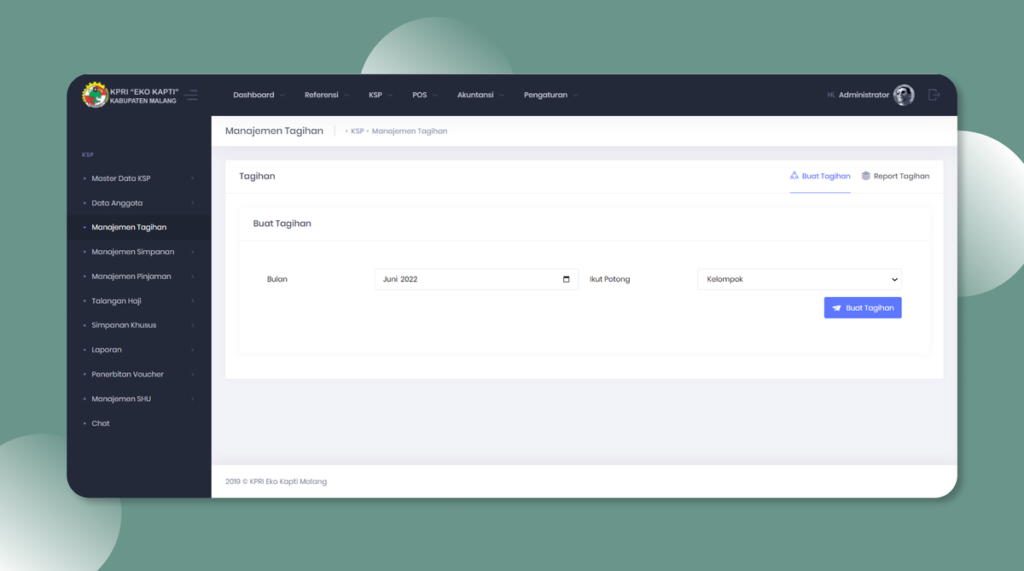Expand Data Anggota sidebar item

point(138,203)
